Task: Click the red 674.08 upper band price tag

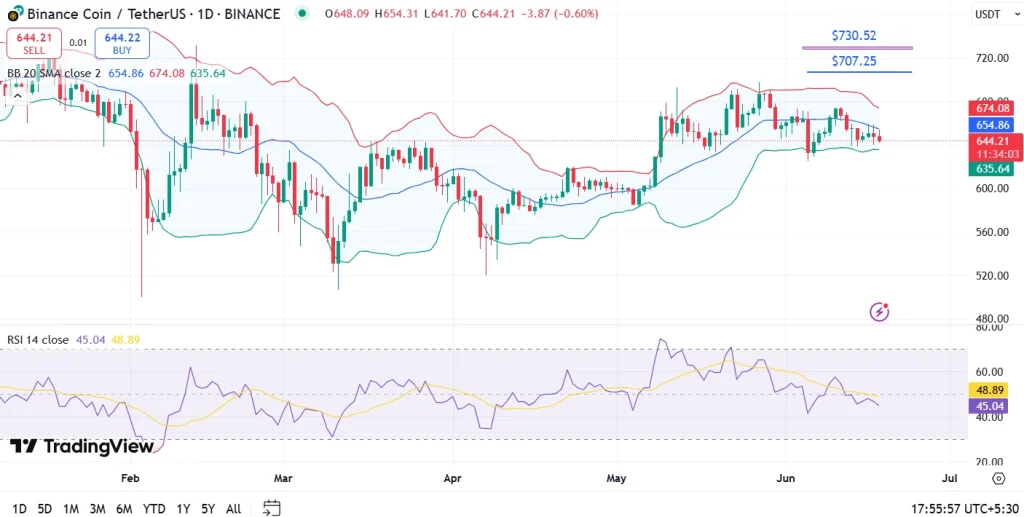Action: 991,108
